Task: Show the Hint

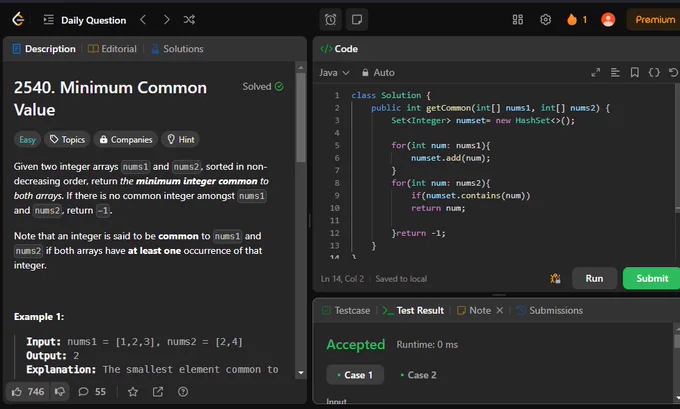Action: (x=181, y=140)
